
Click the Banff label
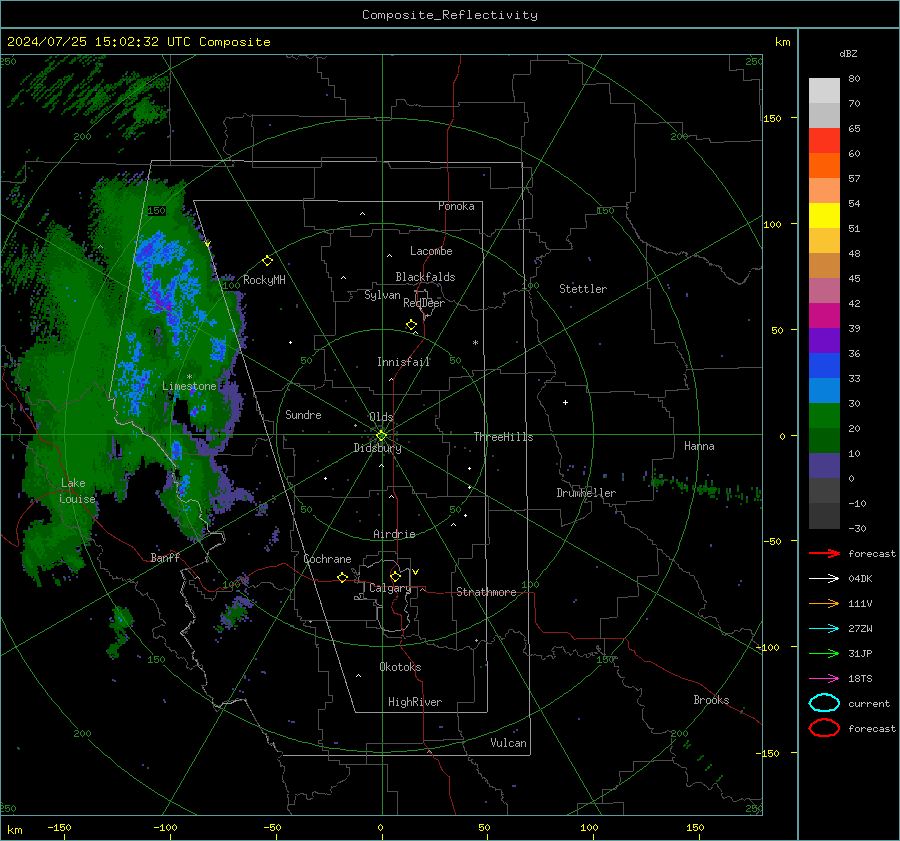(165, 557)
